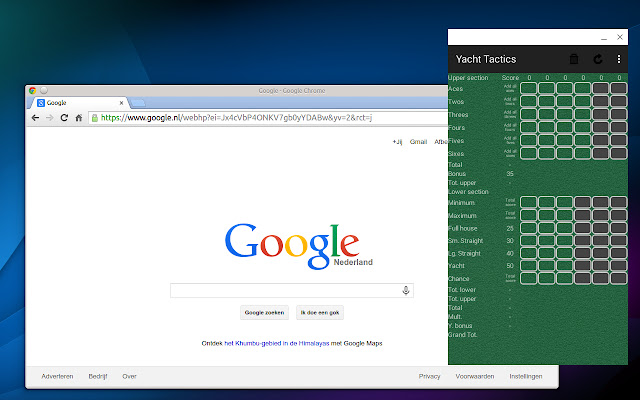Open the Instellingen link in the footer
The width and height of the screenshot is (640, 400).
pos(526,376)
